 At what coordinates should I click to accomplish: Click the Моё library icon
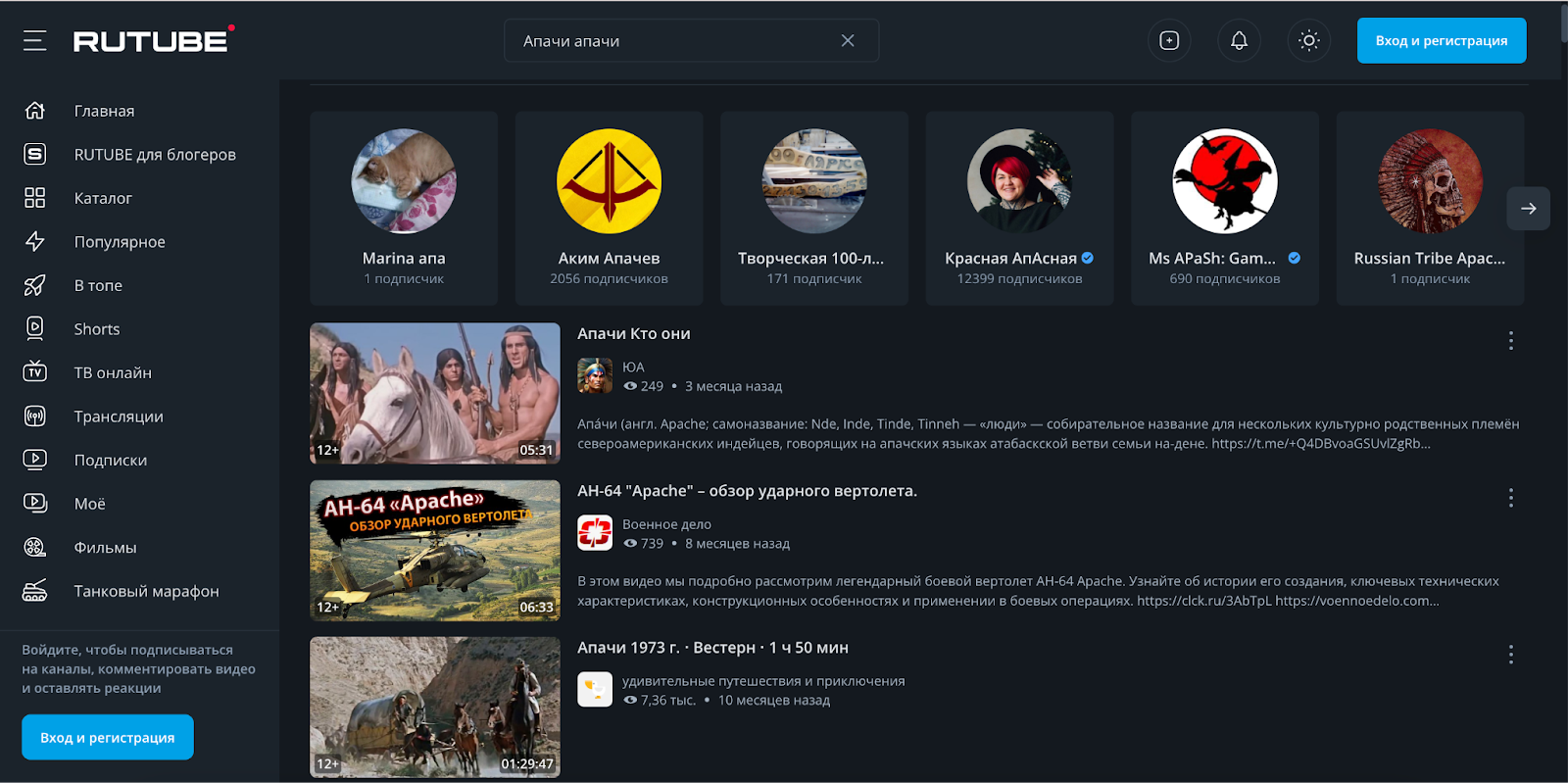pos(35,504)
